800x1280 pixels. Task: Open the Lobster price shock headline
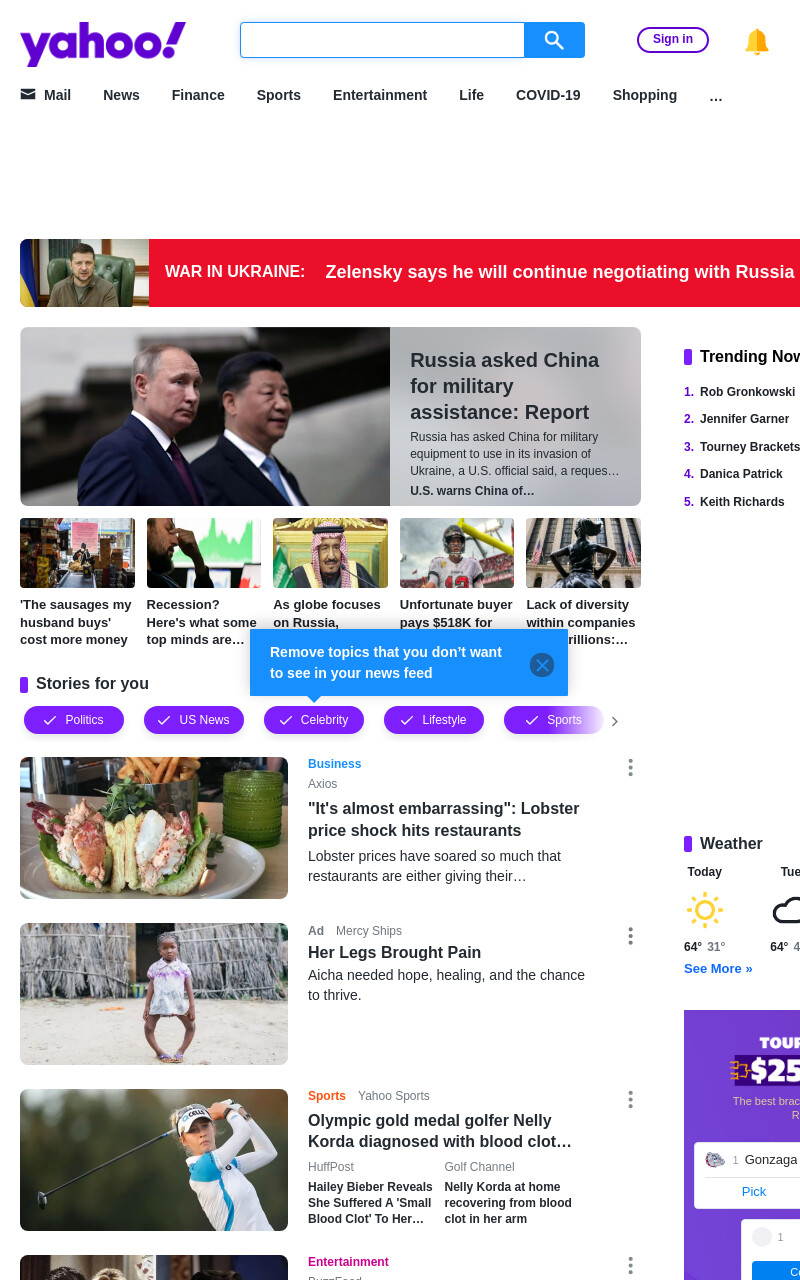pos(444,819)
